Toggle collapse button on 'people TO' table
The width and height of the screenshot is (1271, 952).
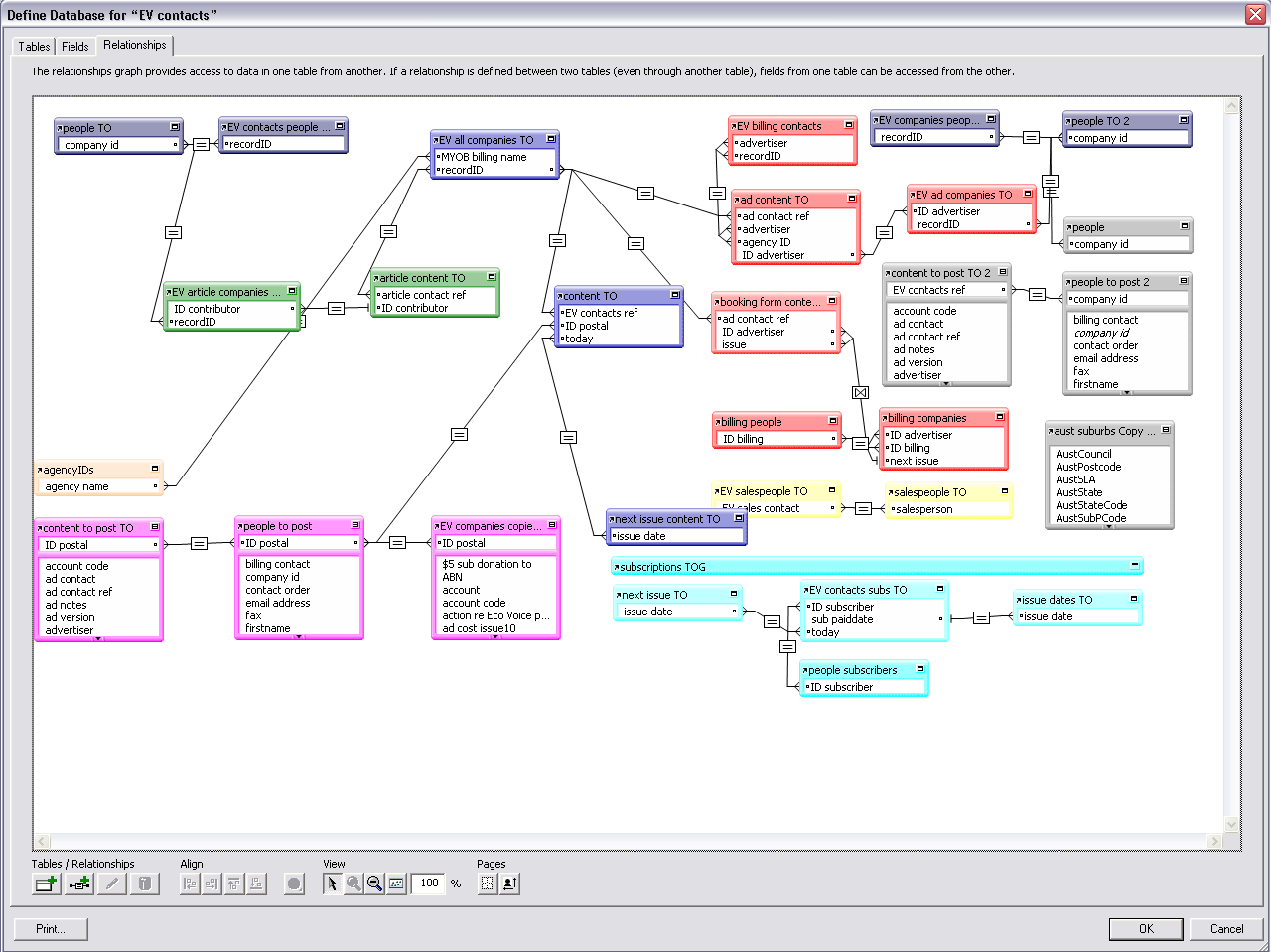pos(175,127)
